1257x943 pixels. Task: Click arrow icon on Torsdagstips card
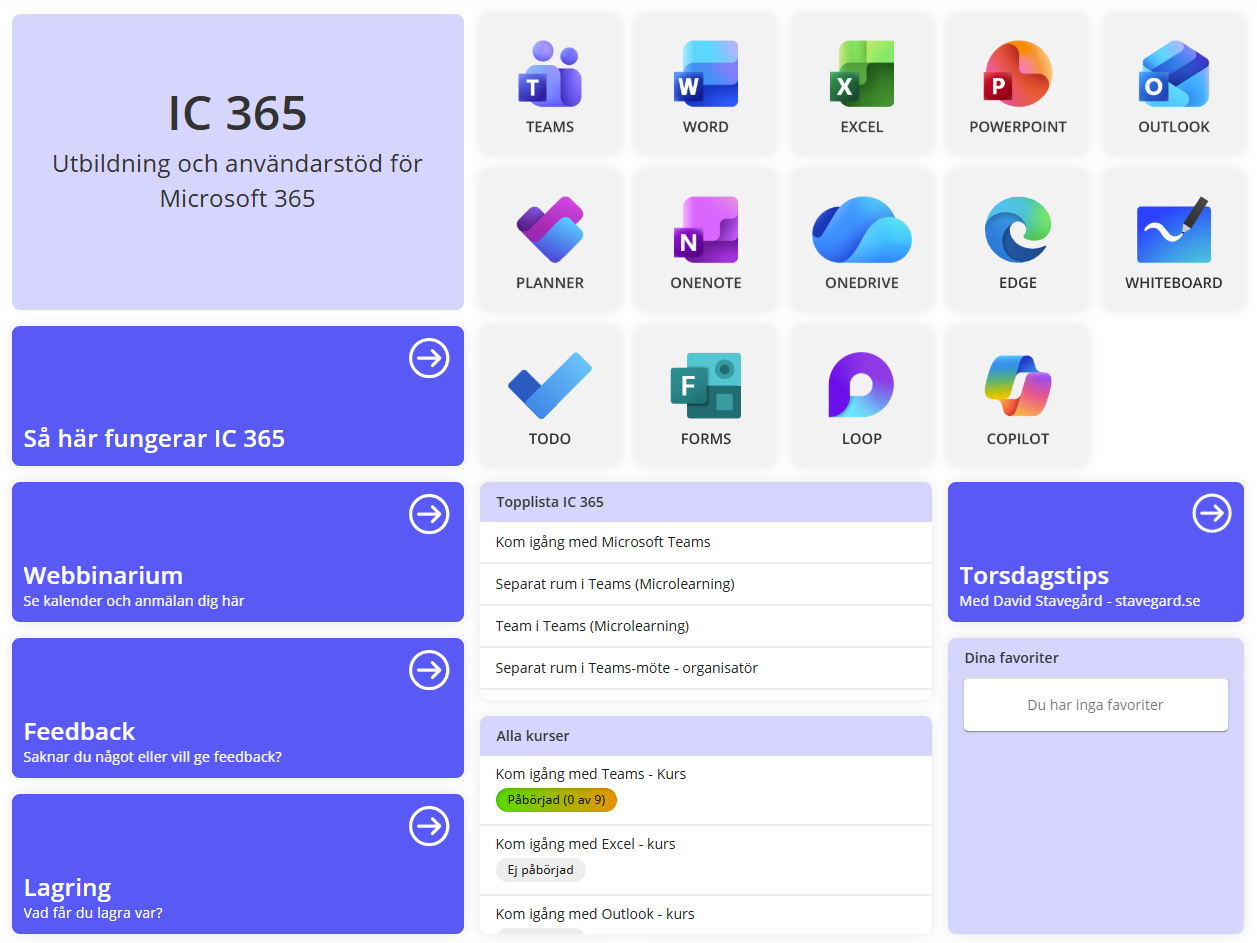1212,514
